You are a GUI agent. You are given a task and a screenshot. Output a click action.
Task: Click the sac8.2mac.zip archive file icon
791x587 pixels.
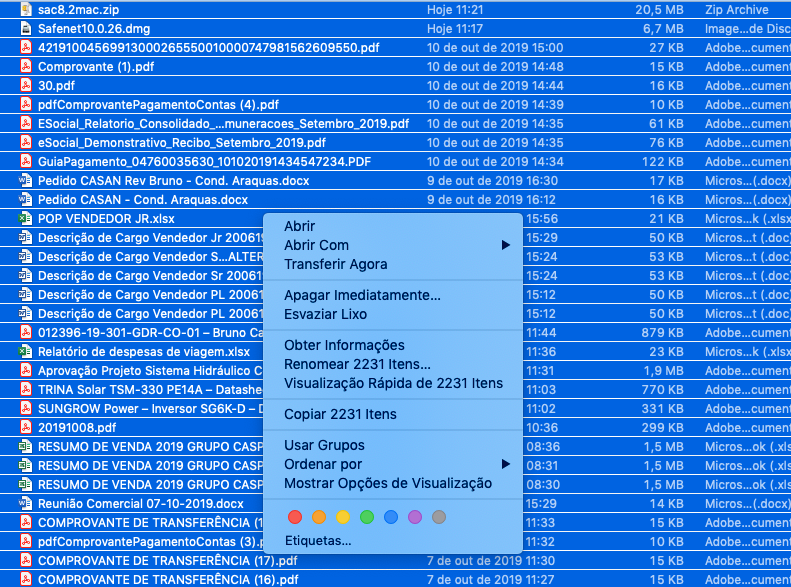[x=26, y=9]
